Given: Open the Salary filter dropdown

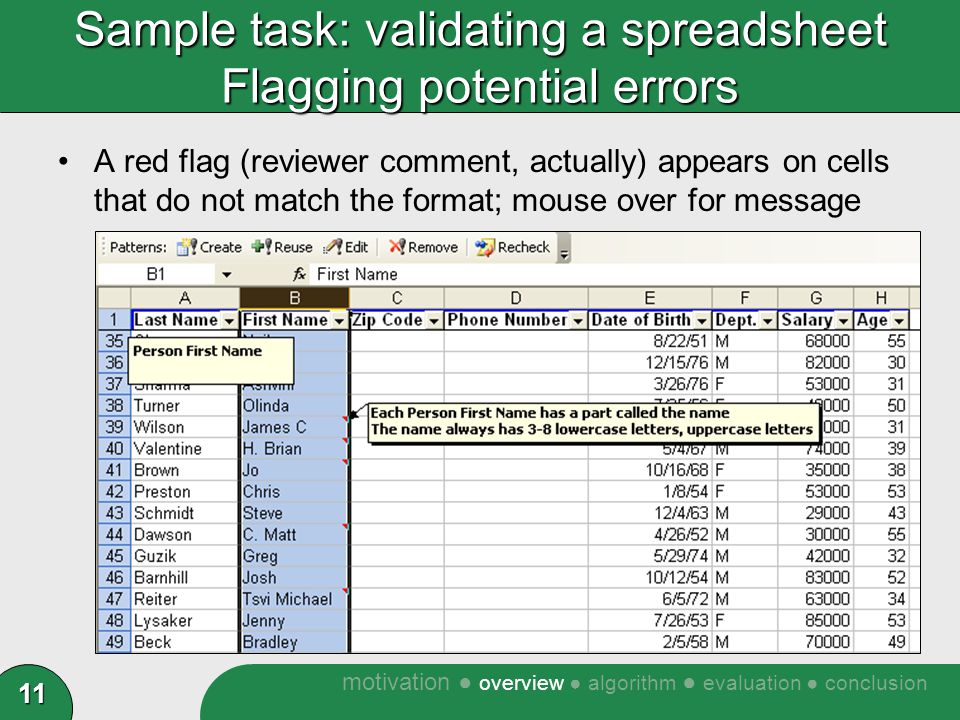Looking at the screenshot, I should [843, 321].
